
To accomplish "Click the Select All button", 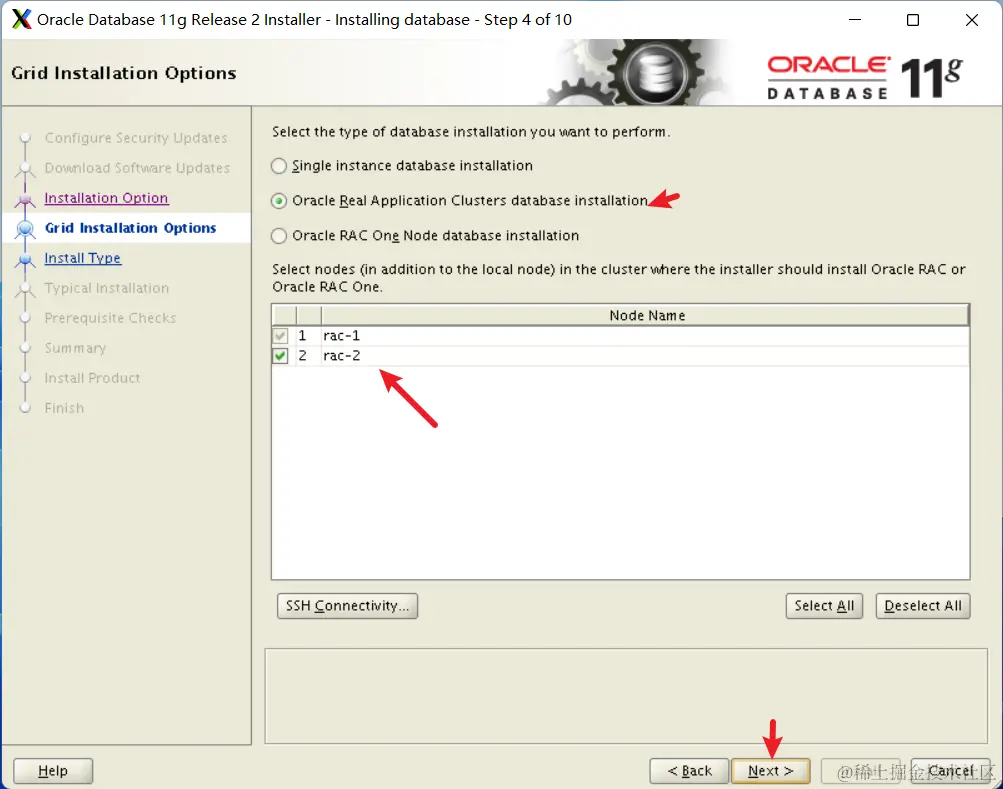I will tap(824, 606).
